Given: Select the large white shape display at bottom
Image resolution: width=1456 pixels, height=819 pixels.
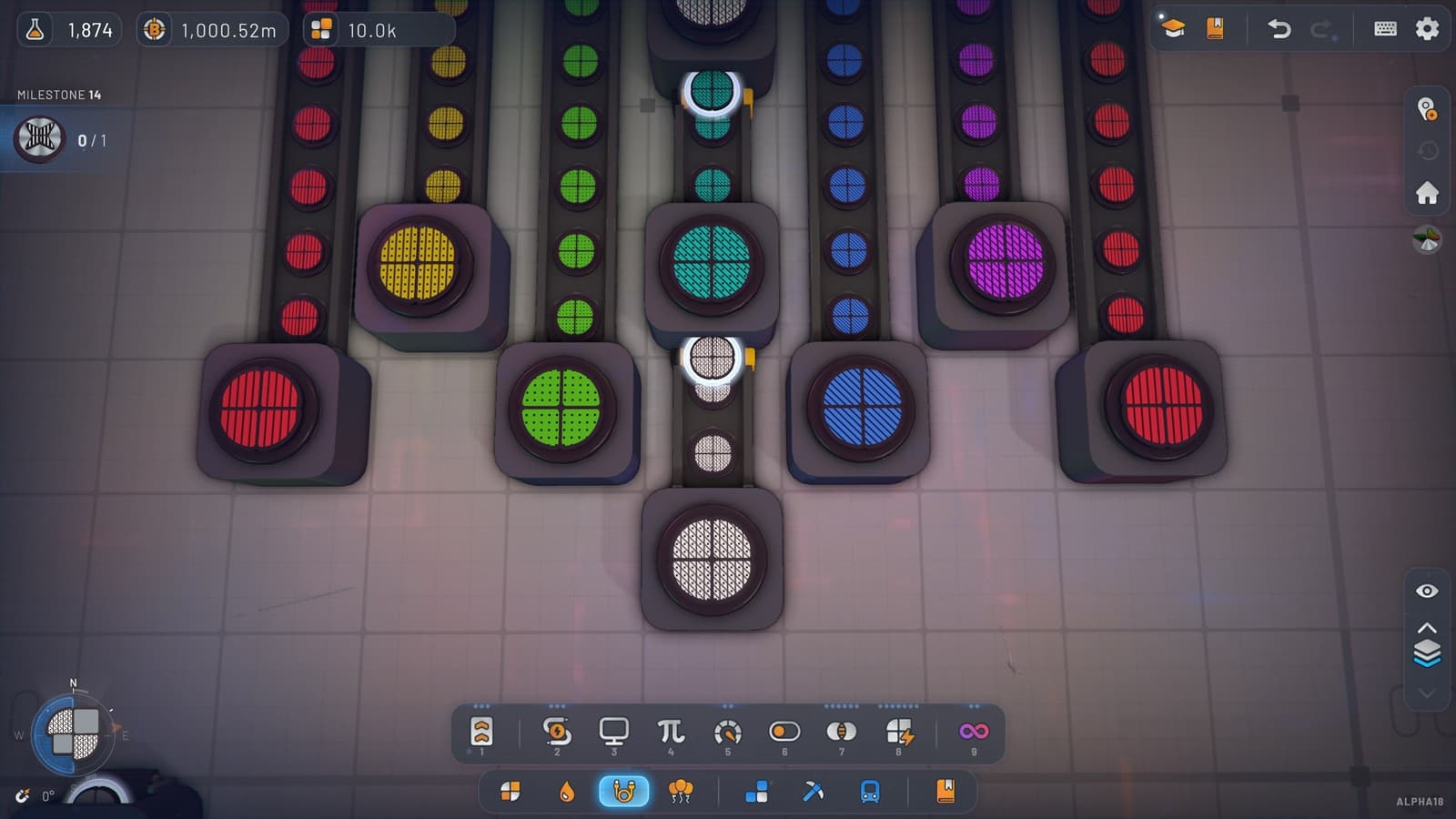Looking at the screenshot, I should (712, 559).
